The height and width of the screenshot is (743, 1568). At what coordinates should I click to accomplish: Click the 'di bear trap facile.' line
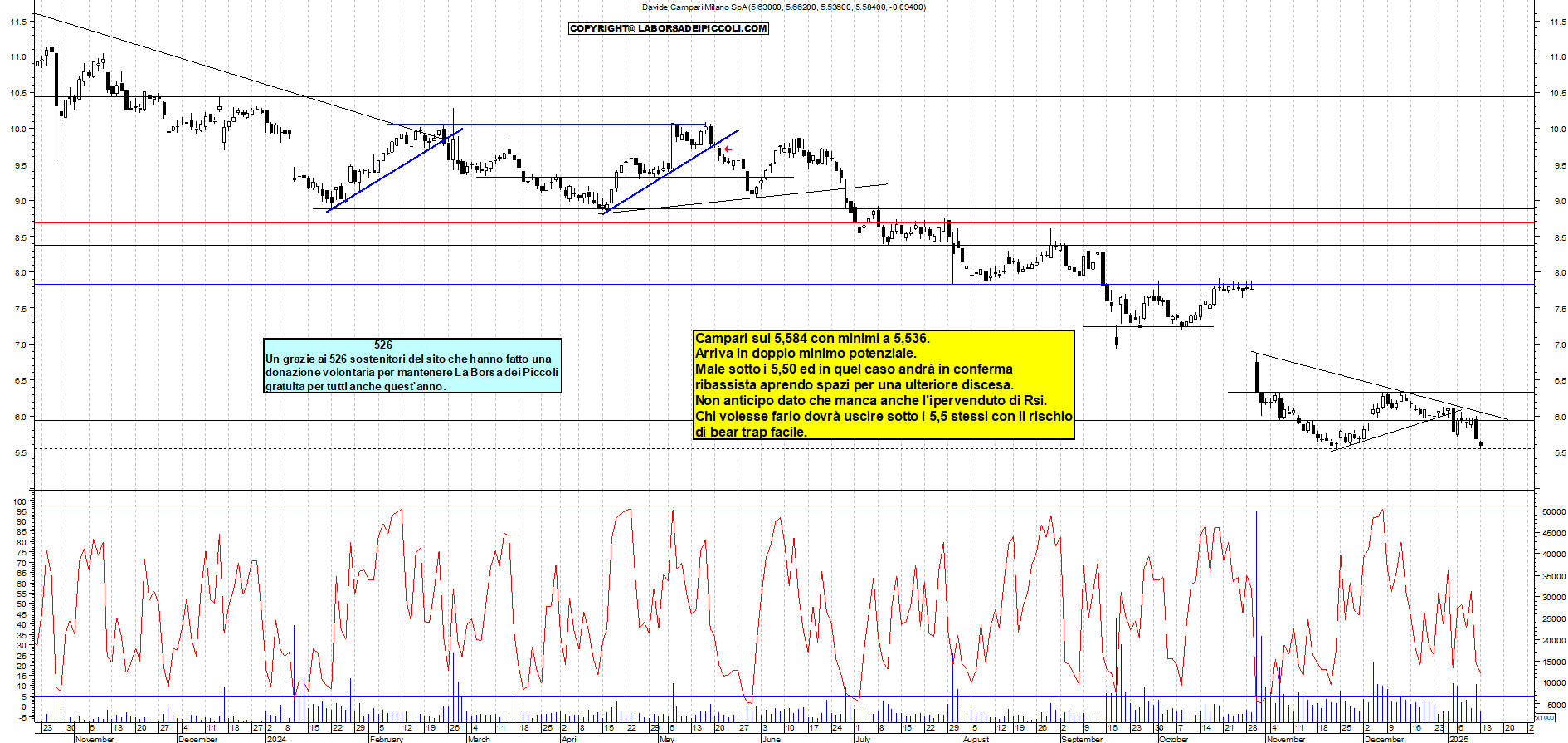pyautogui.click(x=751, y=432)
